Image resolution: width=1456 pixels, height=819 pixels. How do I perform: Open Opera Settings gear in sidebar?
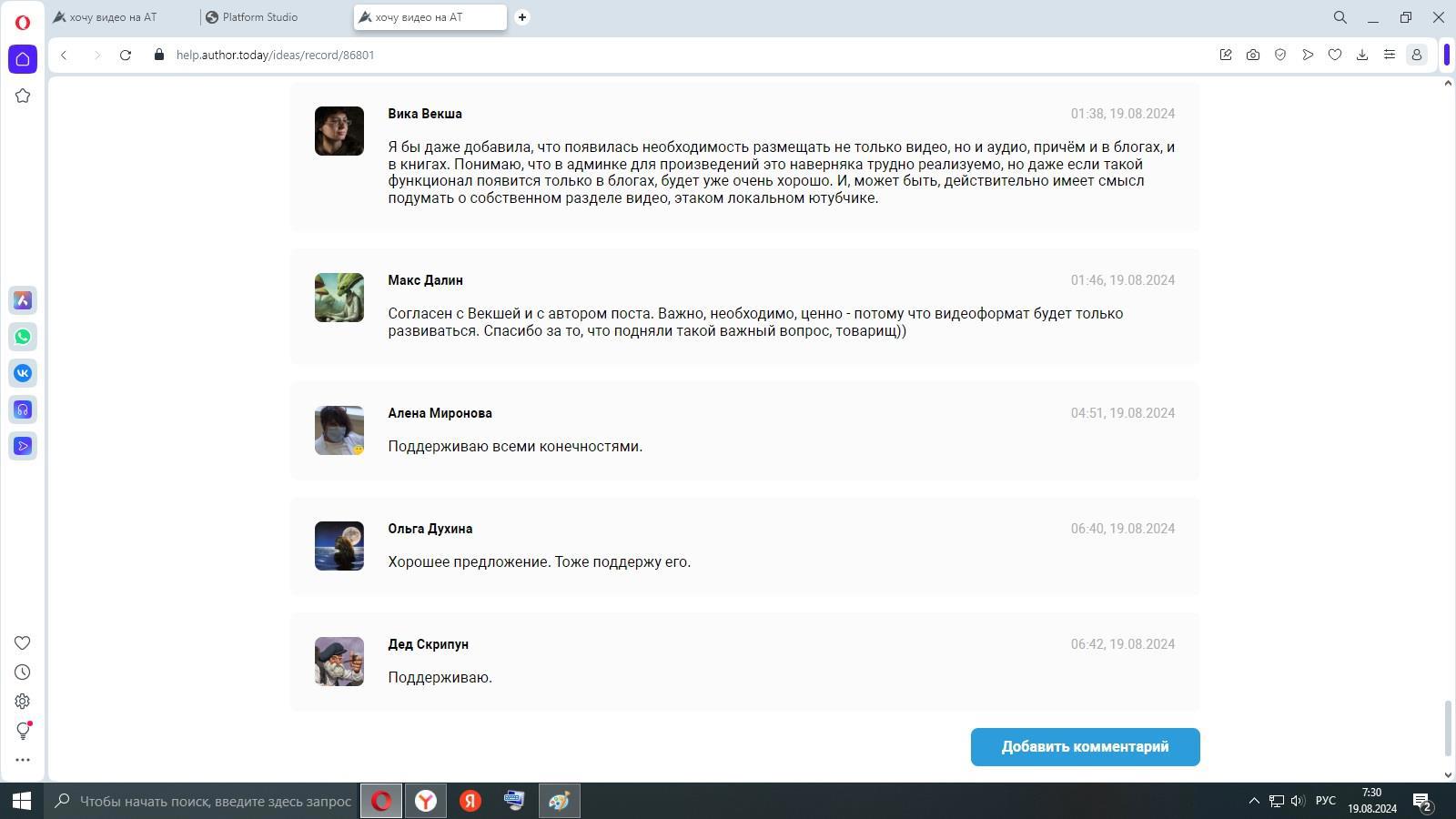coord(23,702)
